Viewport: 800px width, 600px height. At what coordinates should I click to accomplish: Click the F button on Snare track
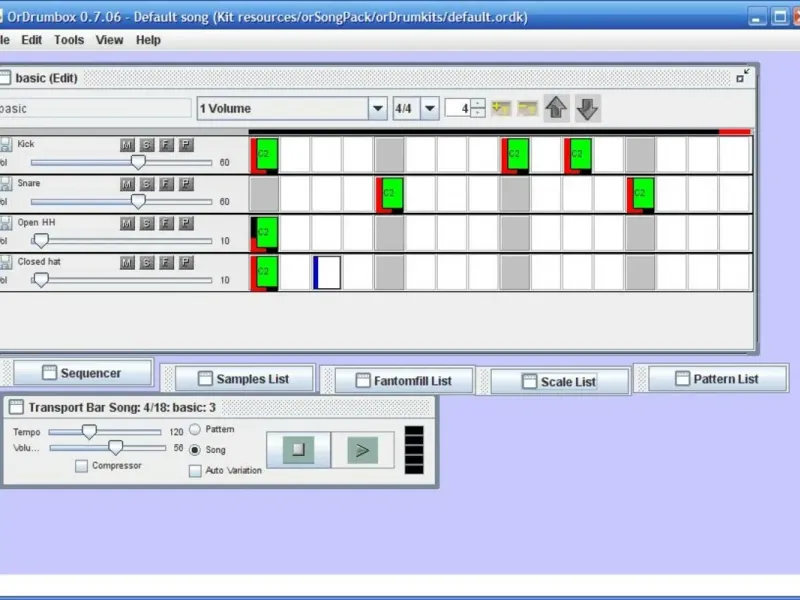click(166, 184)
